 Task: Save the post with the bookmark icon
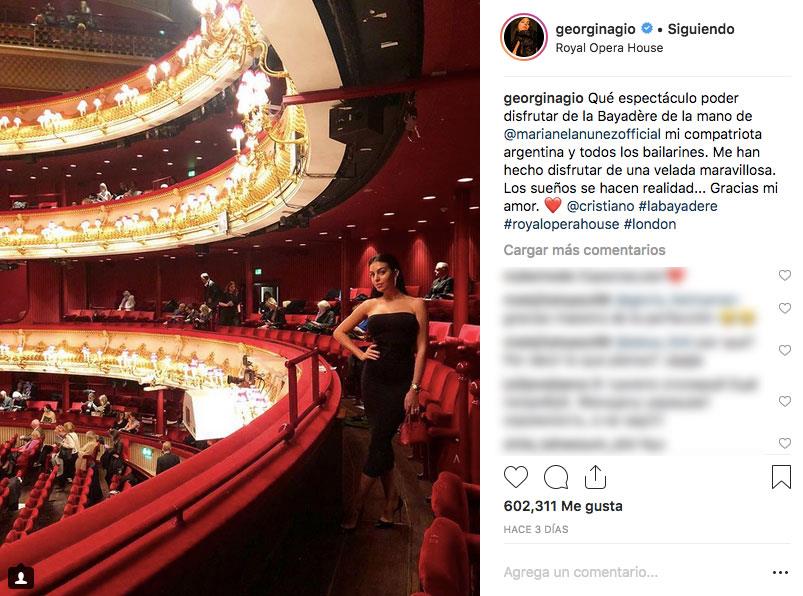(x=781, y=477)
